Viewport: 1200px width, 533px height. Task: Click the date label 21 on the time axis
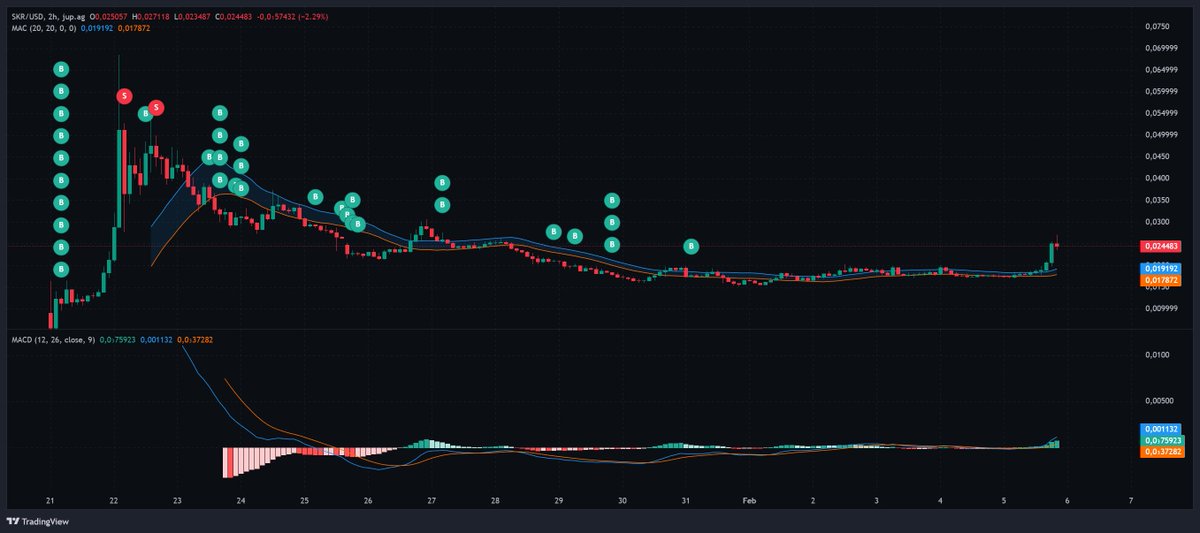(x=50, y=499)
